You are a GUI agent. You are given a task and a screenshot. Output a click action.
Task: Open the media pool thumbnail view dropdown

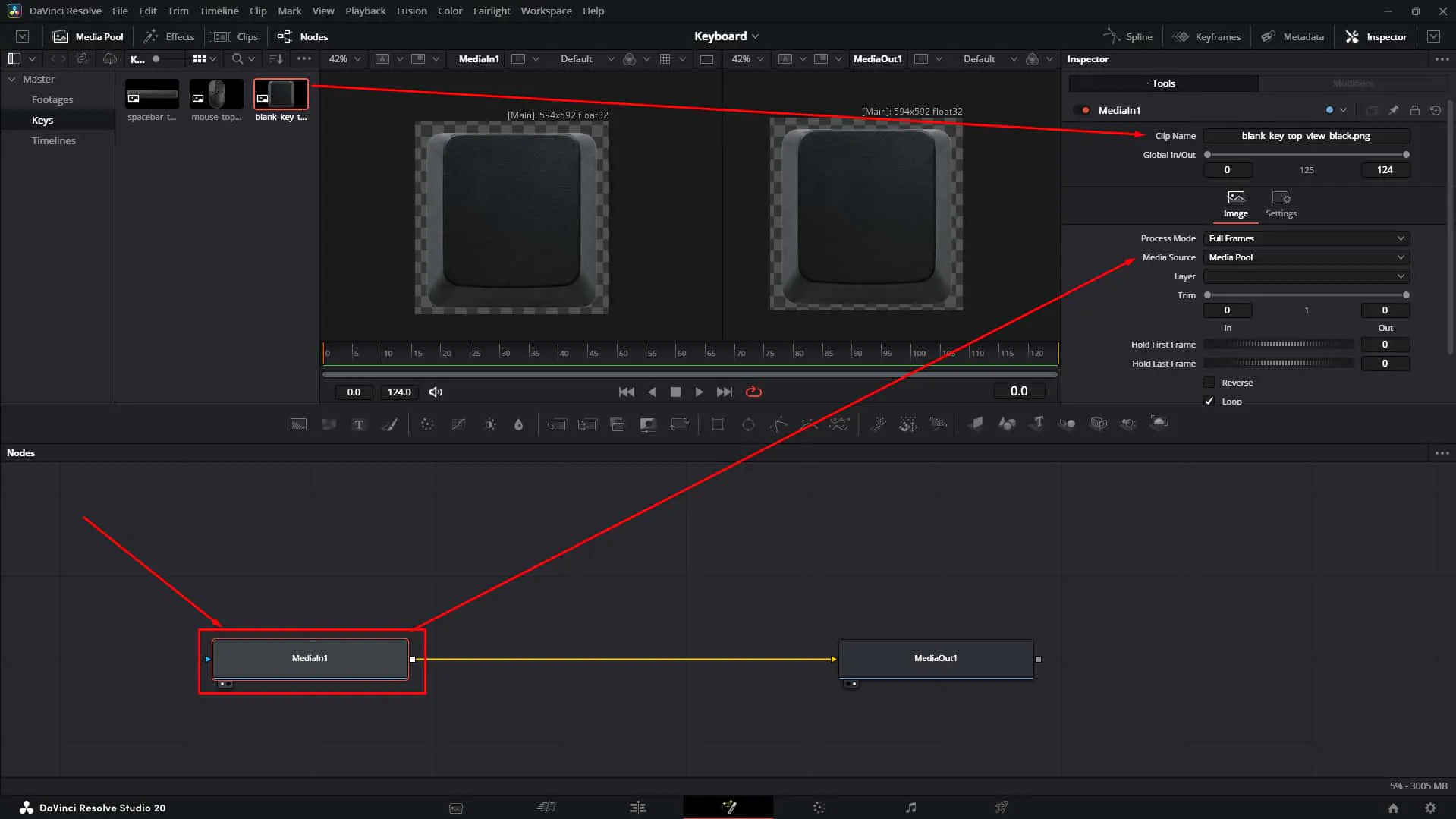204,58
